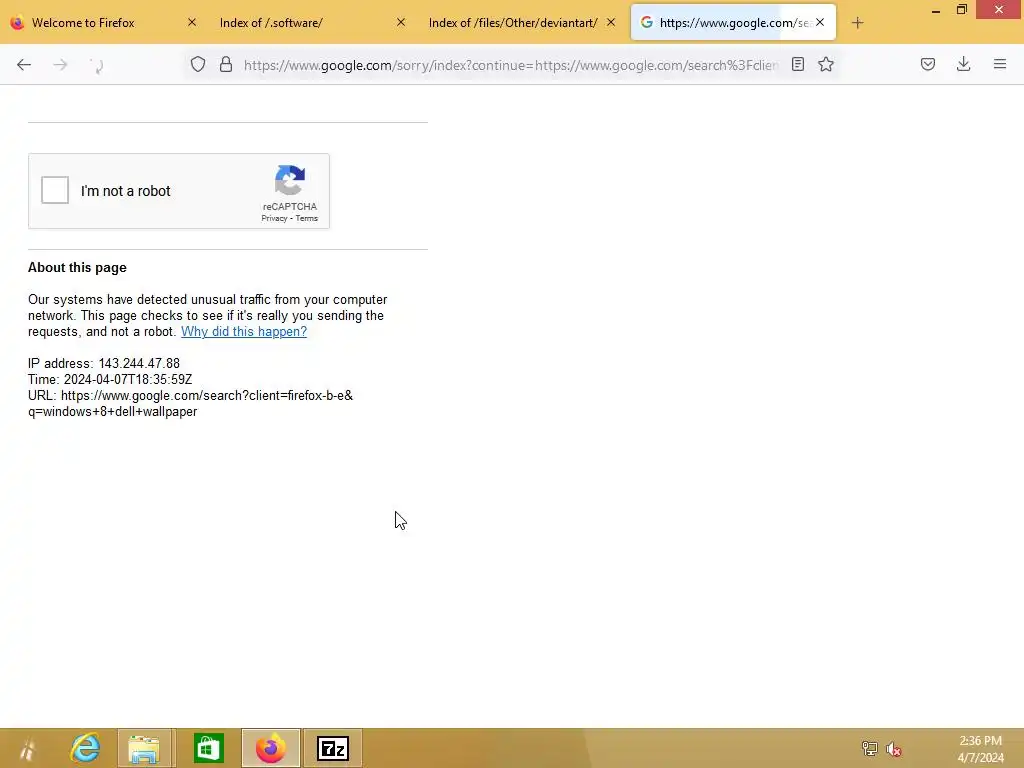The width and height of the screenshot is (1024, 768).
Task: Open reCAPTCHA Terms link
Action: point(306,219)
